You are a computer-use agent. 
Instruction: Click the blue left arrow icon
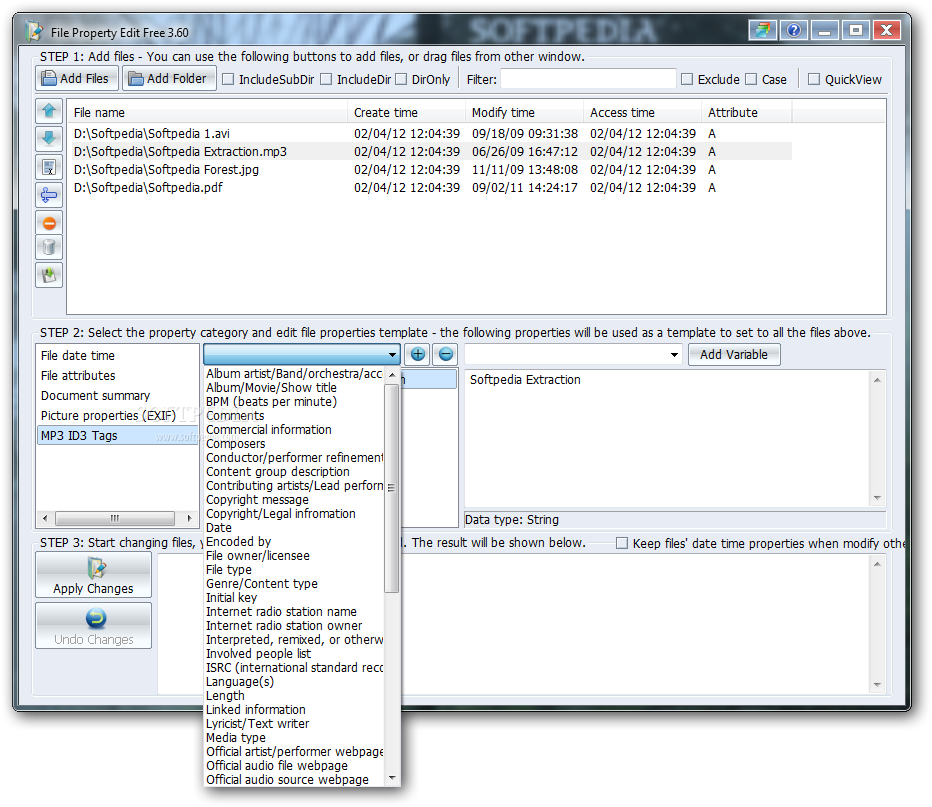click(49, 195)
